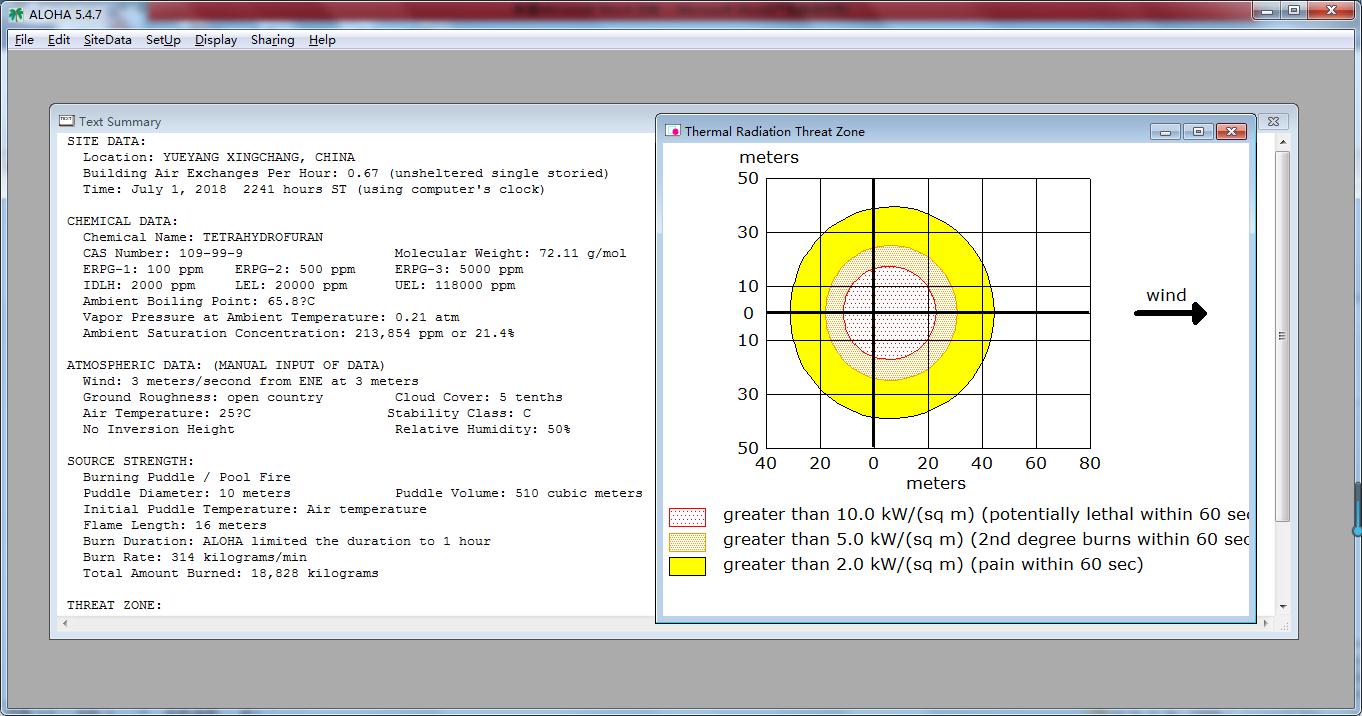
Task: Minimize the ALOHA main window
Action: click(1266, 11)
